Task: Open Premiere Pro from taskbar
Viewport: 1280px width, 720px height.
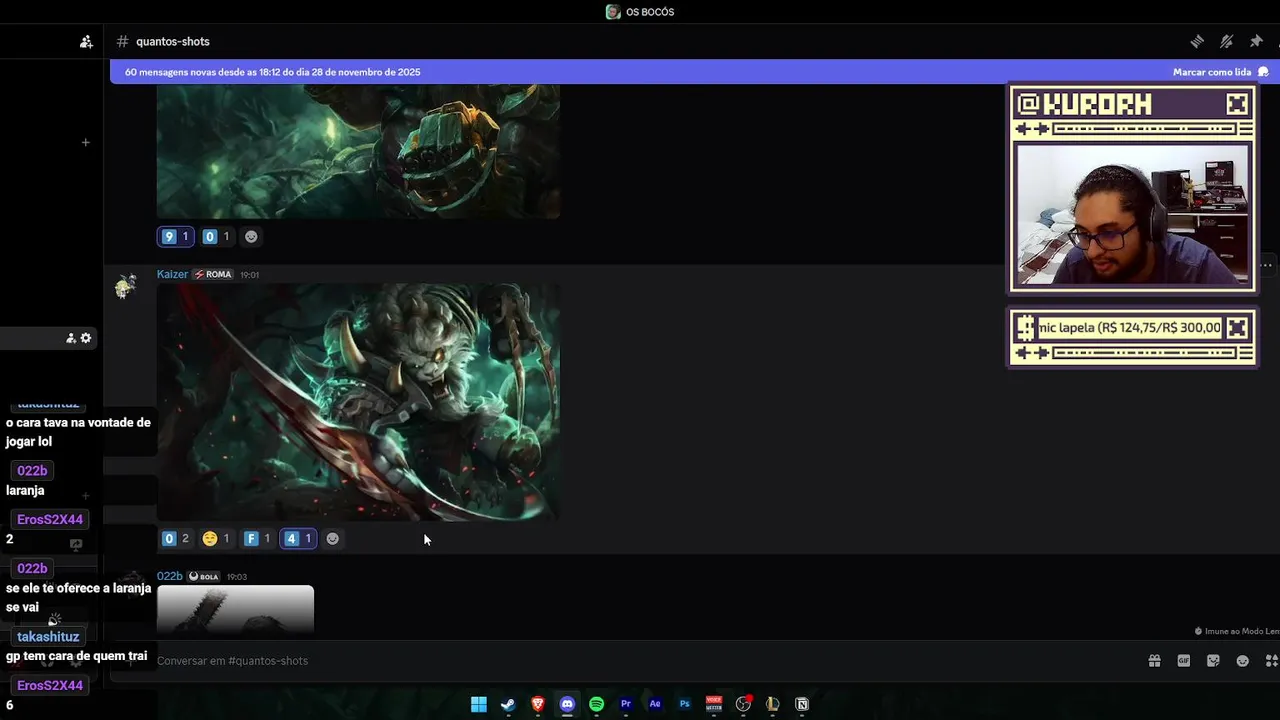Action: click(626, 704)
